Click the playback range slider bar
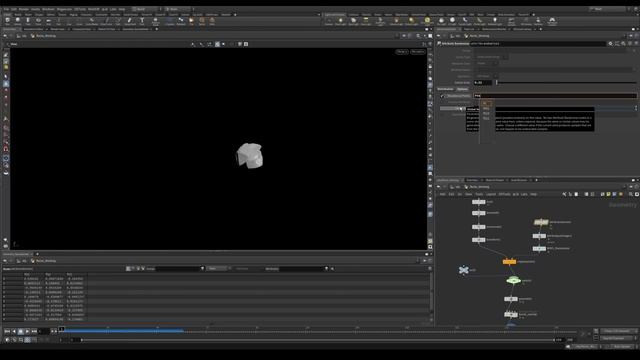 tap(318, 340)
